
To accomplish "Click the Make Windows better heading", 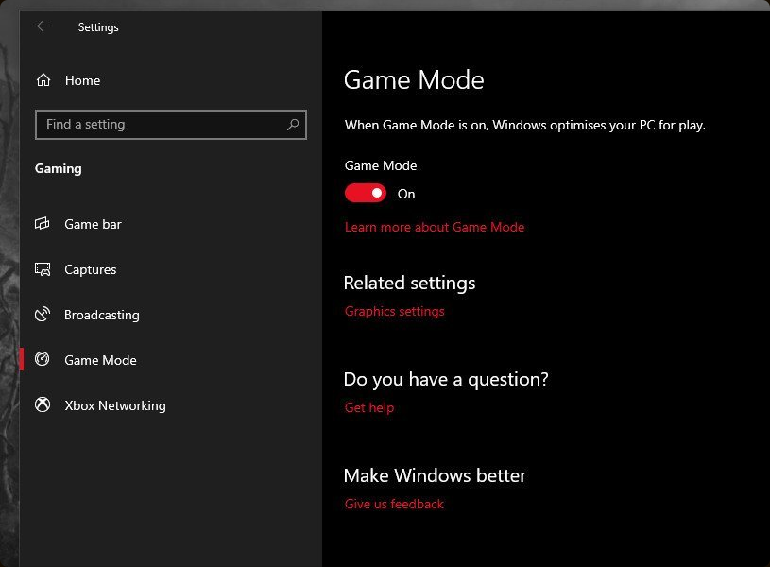I will point(434,476).
